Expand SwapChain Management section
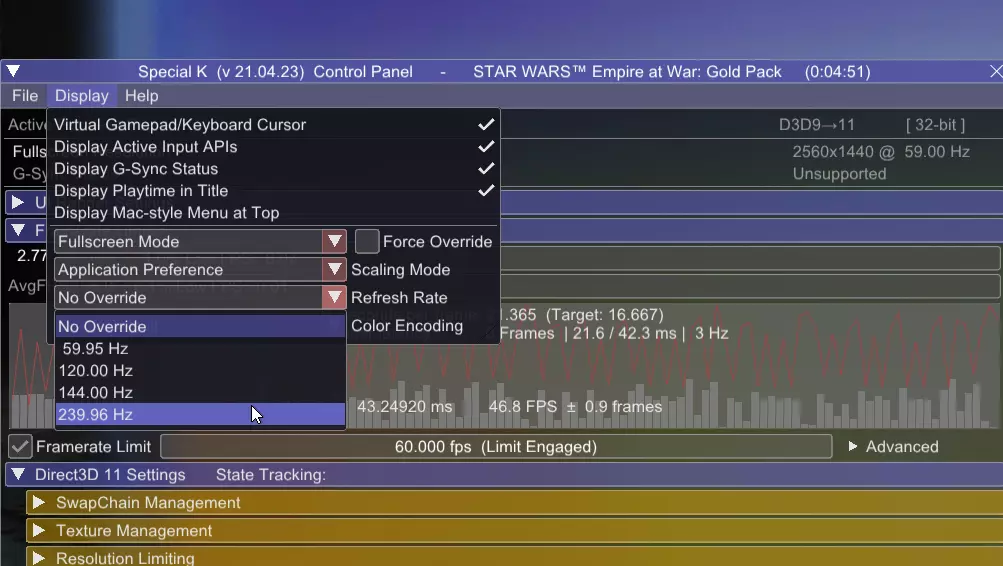This screenshot has width=1003, height=566. (x=39, y=503)
